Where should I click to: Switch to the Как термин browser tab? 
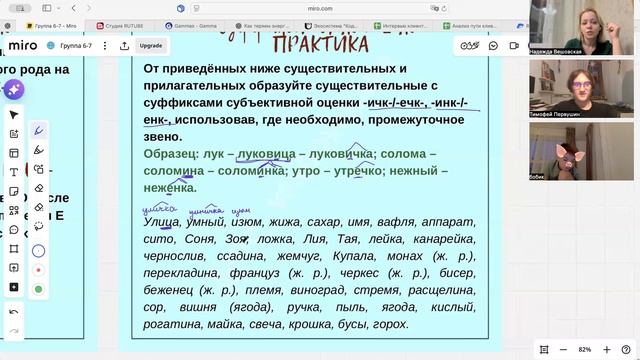click(x=262, y=26)
